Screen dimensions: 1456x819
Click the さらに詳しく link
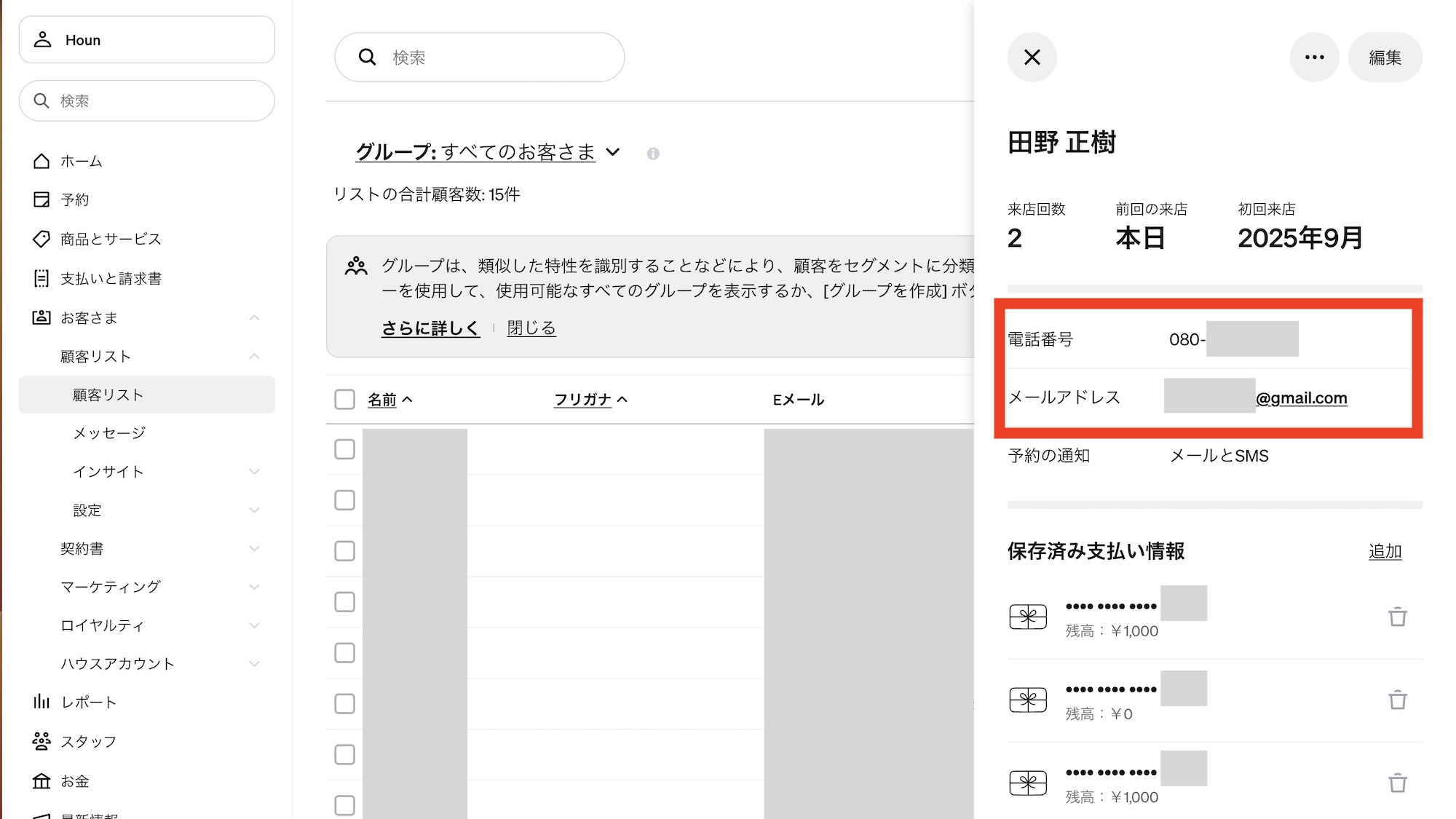[431, 328]
